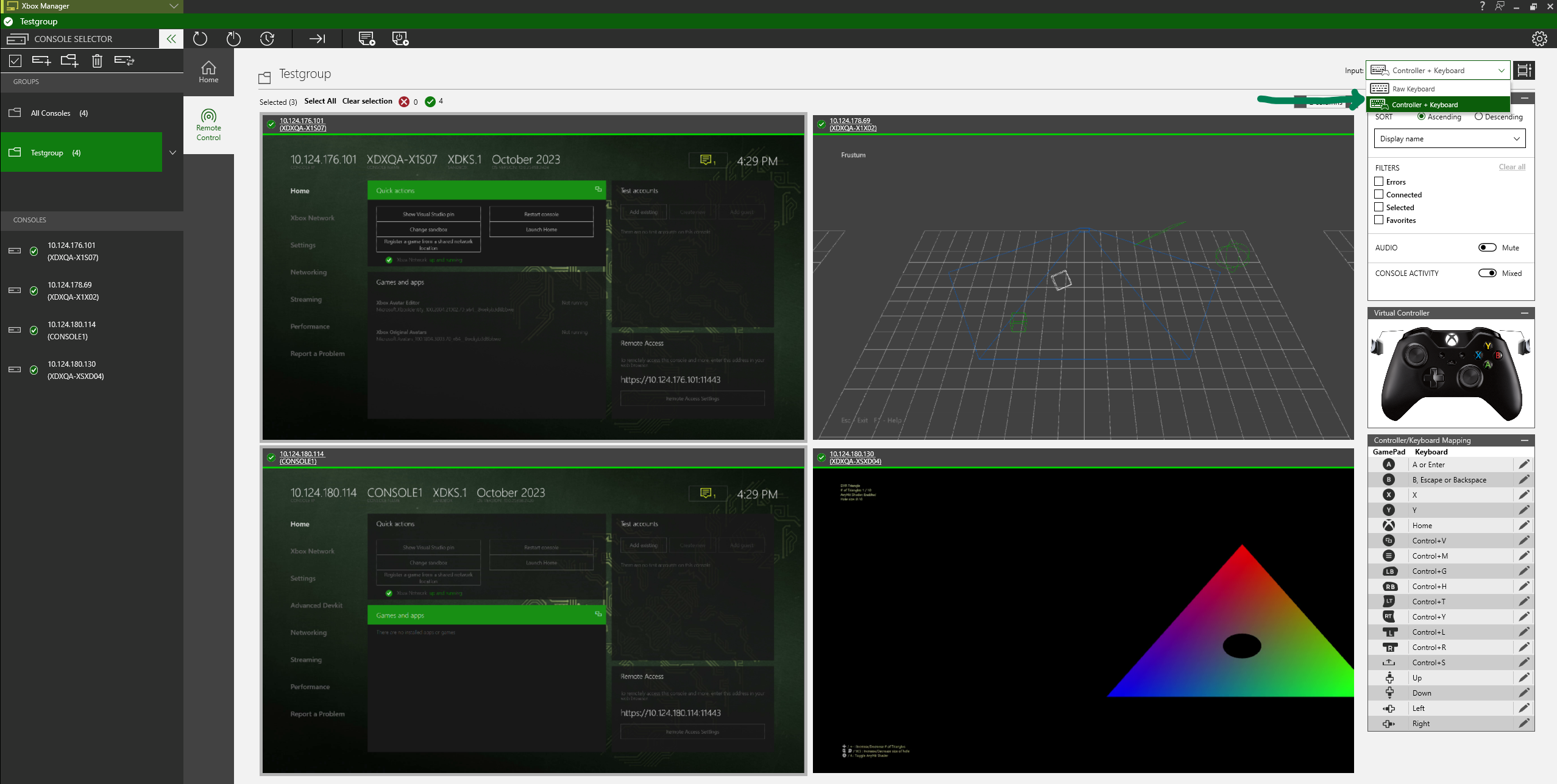Open the Remote Control tab
The image size is (1557, 784).
[208, 125]
